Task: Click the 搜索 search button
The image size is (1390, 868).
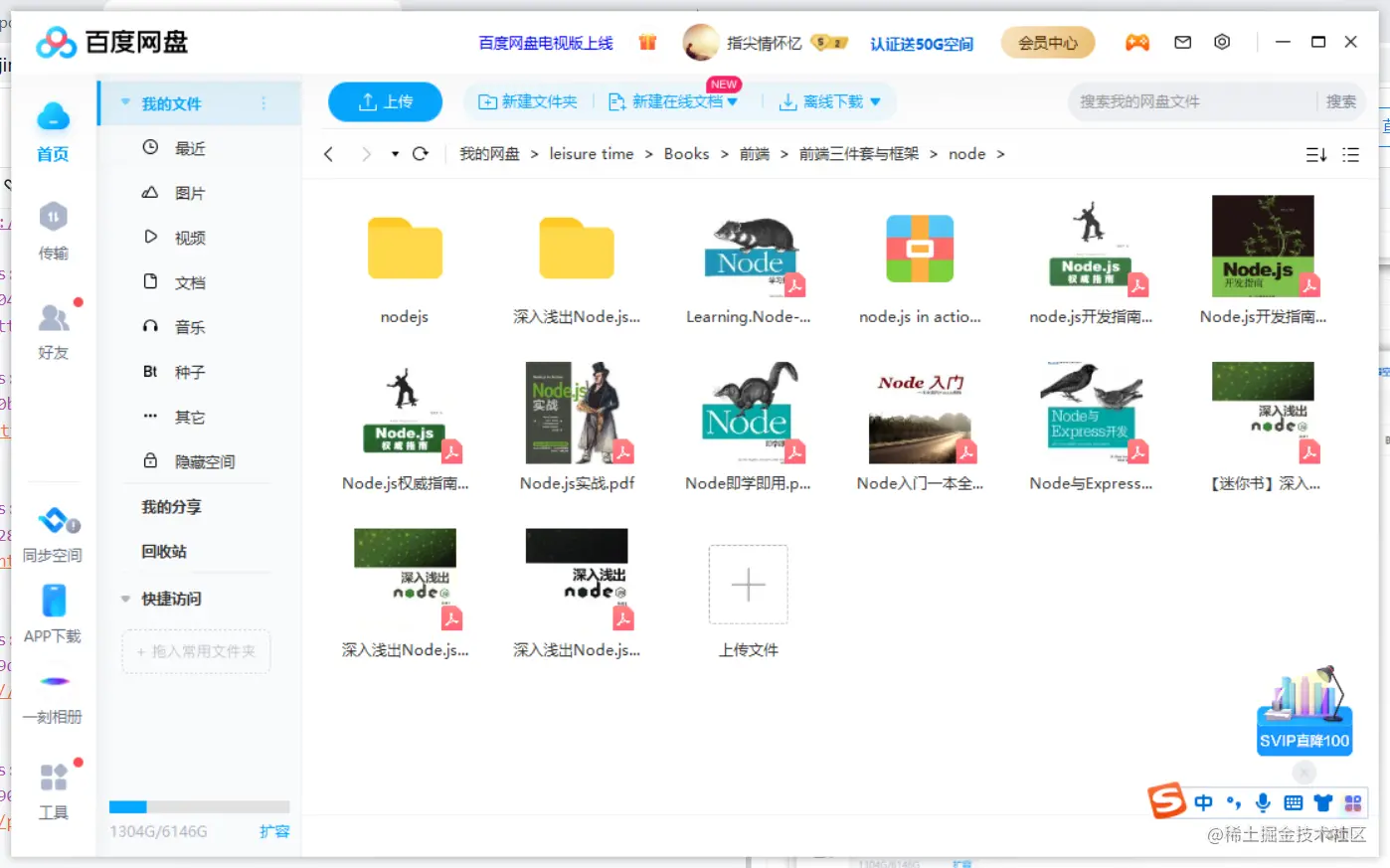Action: click(x=1340, y=101)
